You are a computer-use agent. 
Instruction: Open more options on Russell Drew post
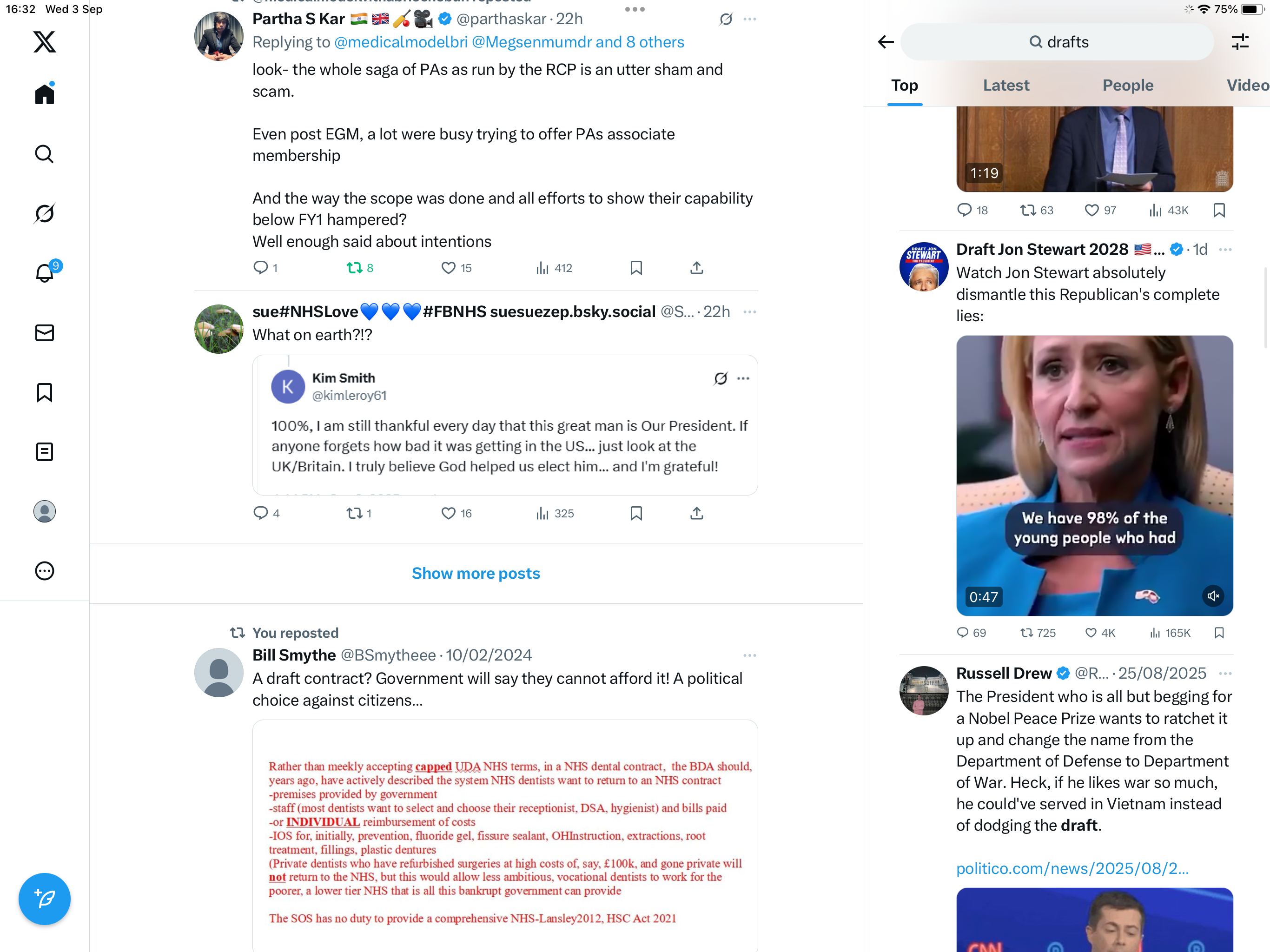pos(1225,674)
